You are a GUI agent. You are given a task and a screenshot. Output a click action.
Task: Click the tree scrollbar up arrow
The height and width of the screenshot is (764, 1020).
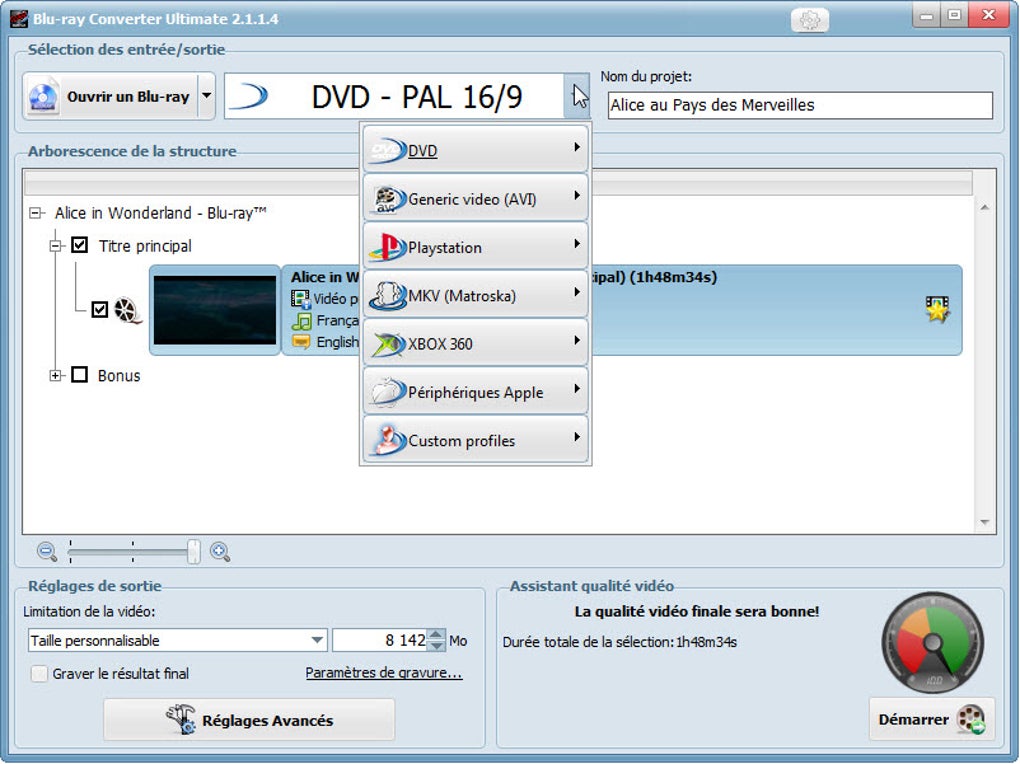pos(984,208)
